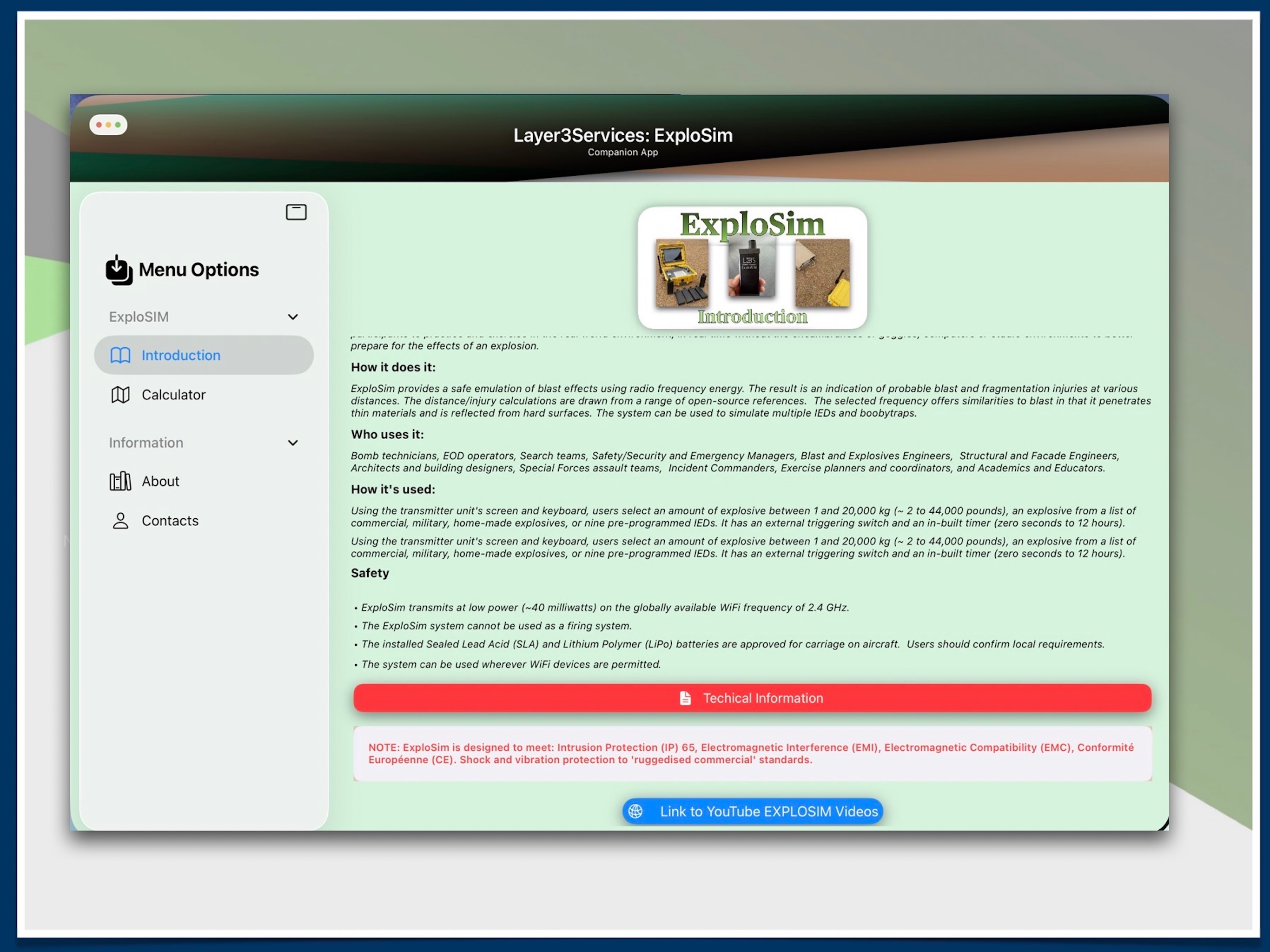Image resolution: width=1270 pixels, height=952 pixels.
Task: Click the NOTE about IP 65 standards
Action: tap(752, 754)
